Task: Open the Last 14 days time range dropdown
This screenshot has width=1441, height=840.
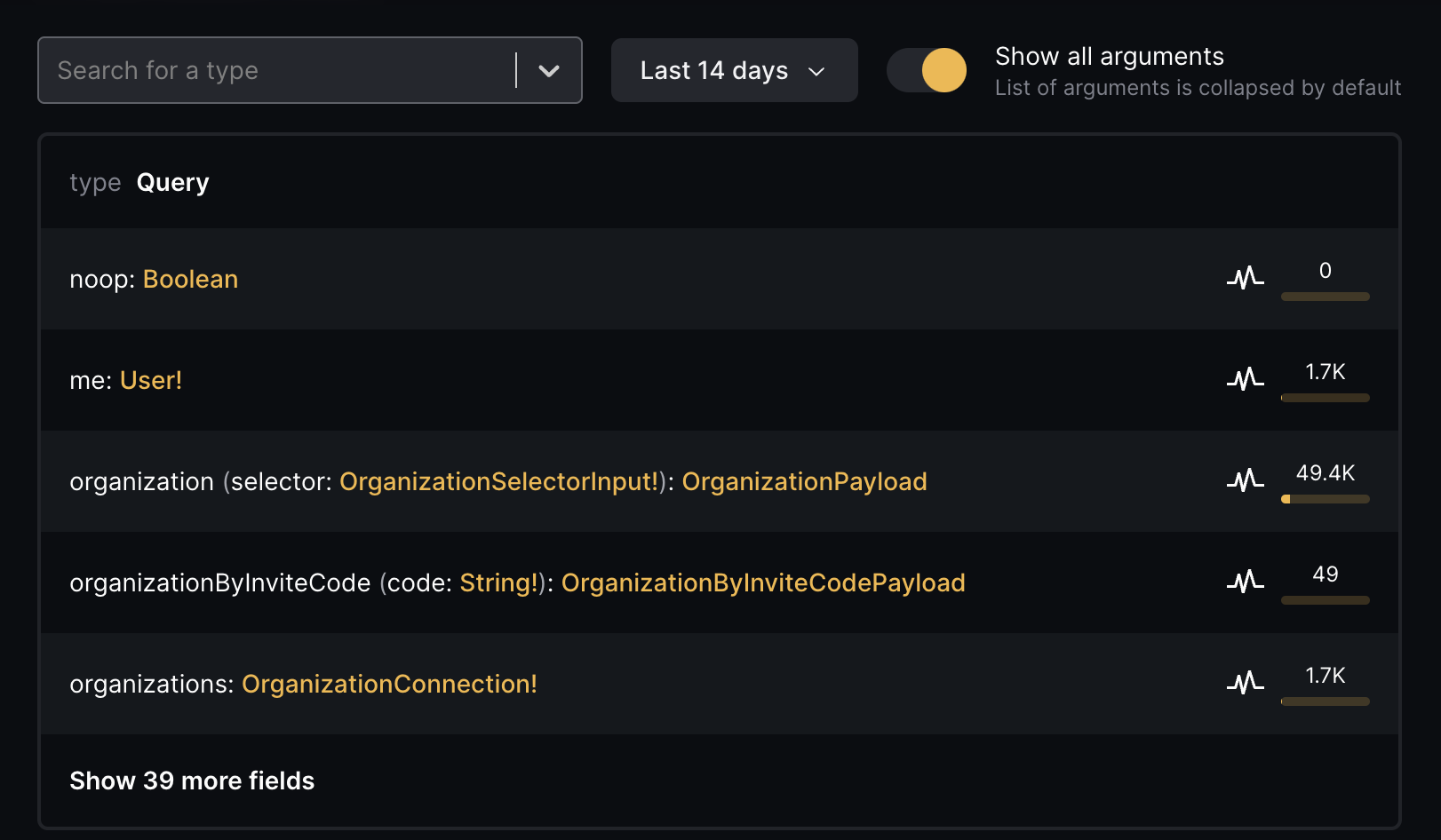Action: point(733,70)
